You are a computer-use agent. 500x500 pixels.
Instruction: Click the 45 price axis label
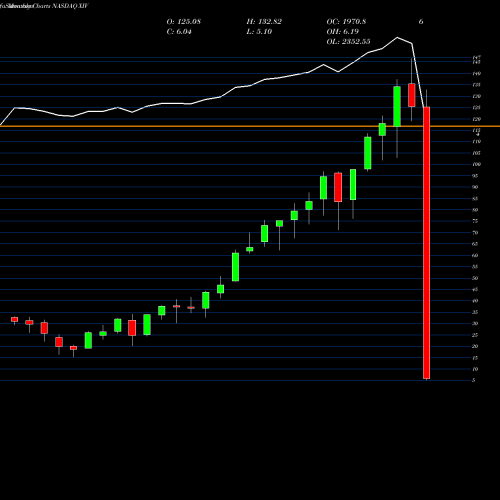475,289
